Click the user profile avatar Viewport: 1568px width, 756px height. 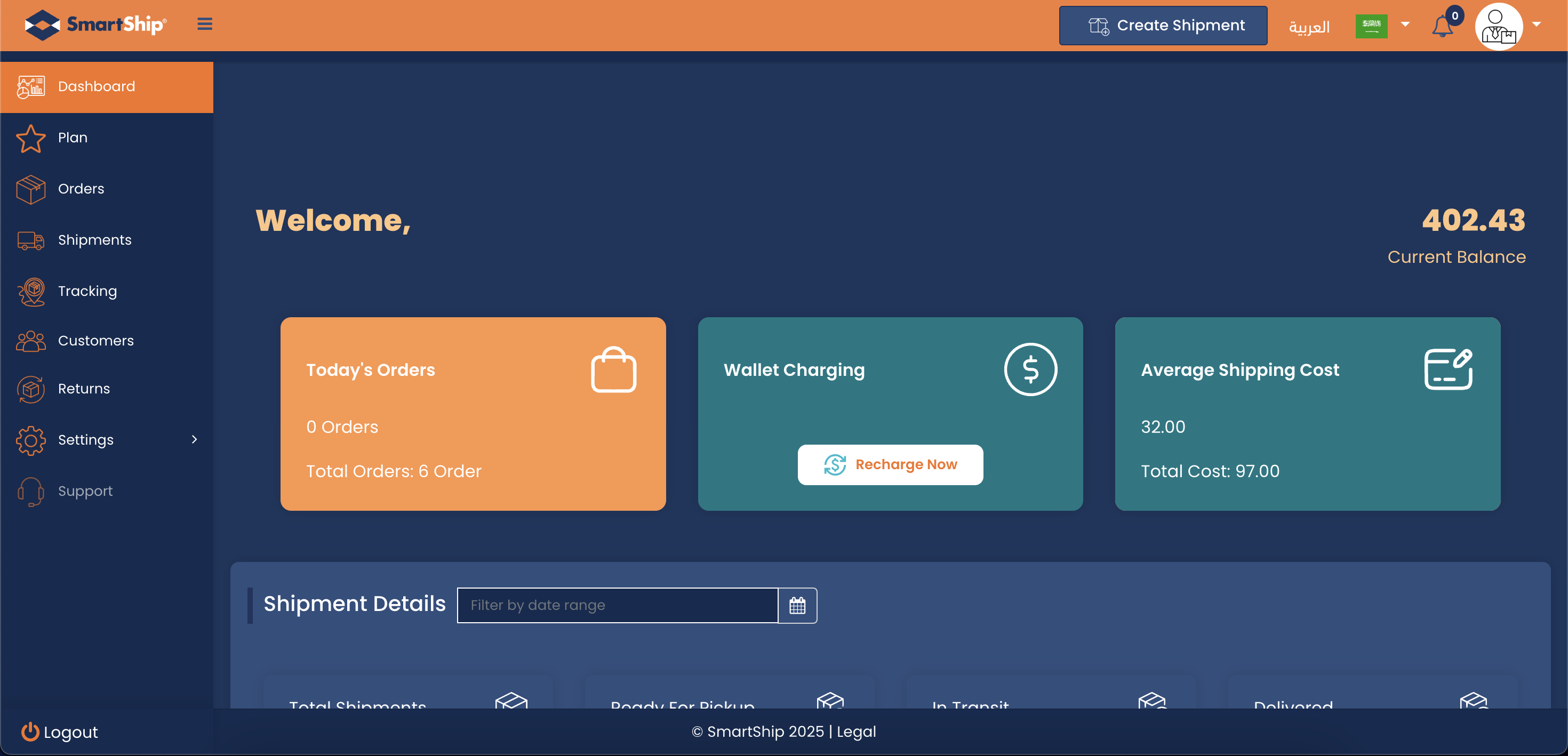[1499, 26]
